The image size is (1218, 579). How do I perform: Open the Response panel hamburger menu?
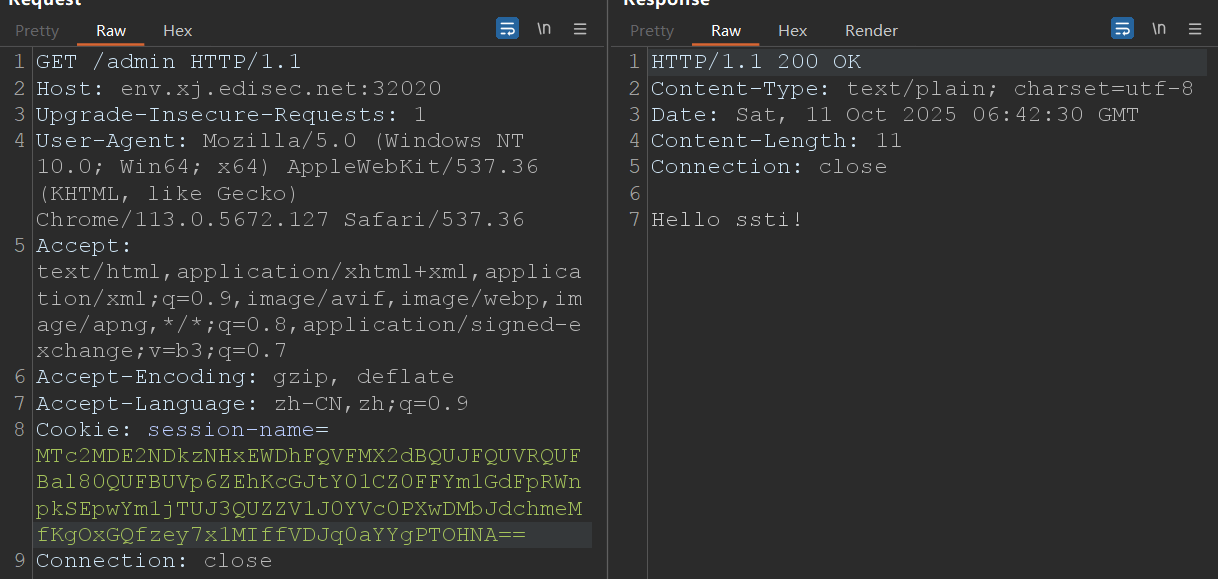click(1195, 29)
